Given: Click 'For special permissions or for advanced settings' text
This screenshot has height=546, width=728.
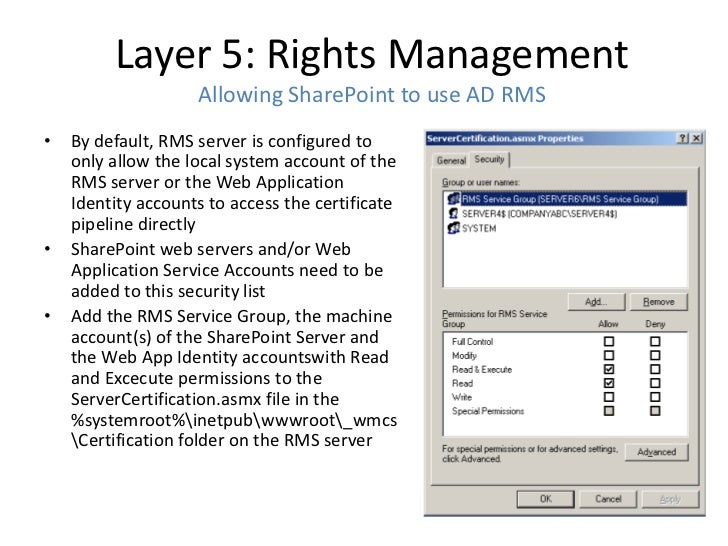Looking at the screenshot, I should click(x=530, y=454).
